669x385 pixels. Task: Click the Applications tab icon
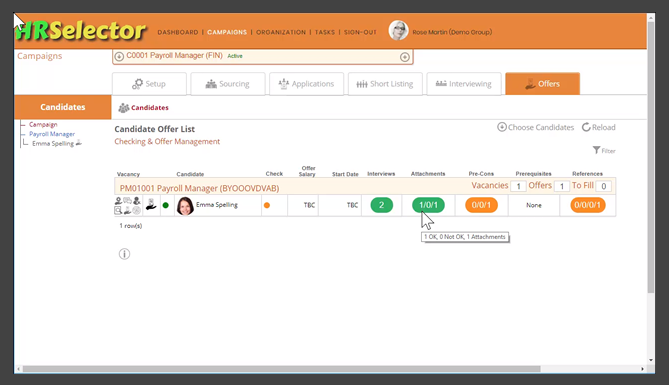[x=284, y=84]
